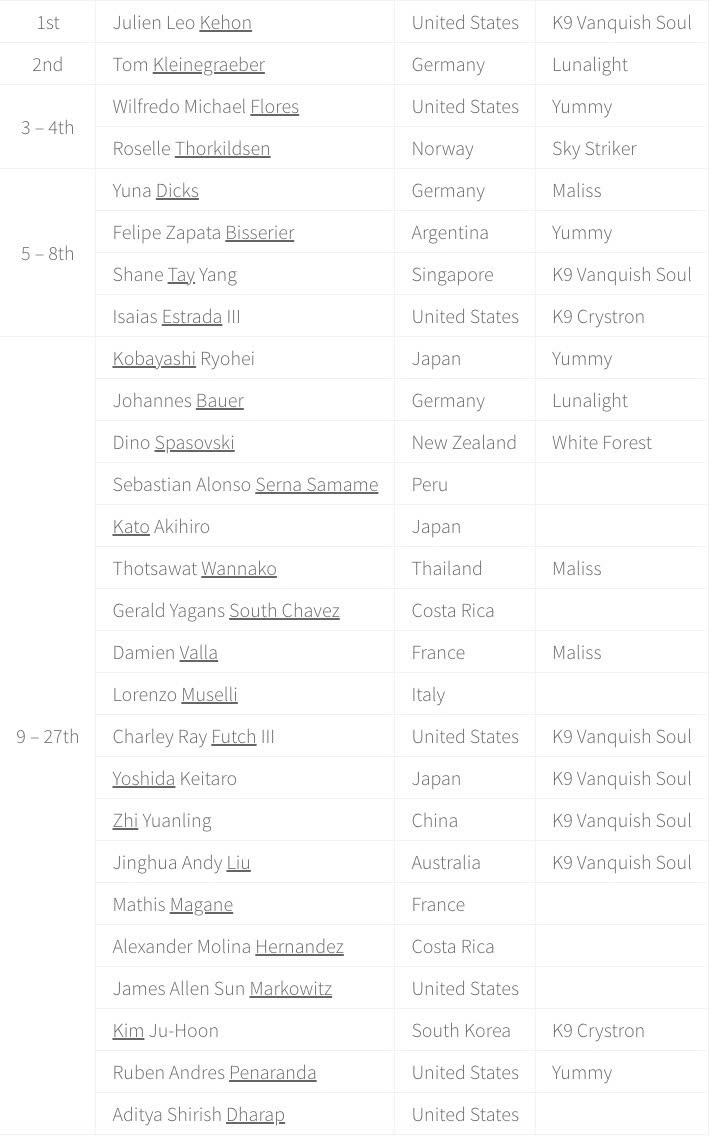This screenshot has width=710, height=1136.
Task: Click the Penaranda surname link
Action: (x=272, y=1072)
